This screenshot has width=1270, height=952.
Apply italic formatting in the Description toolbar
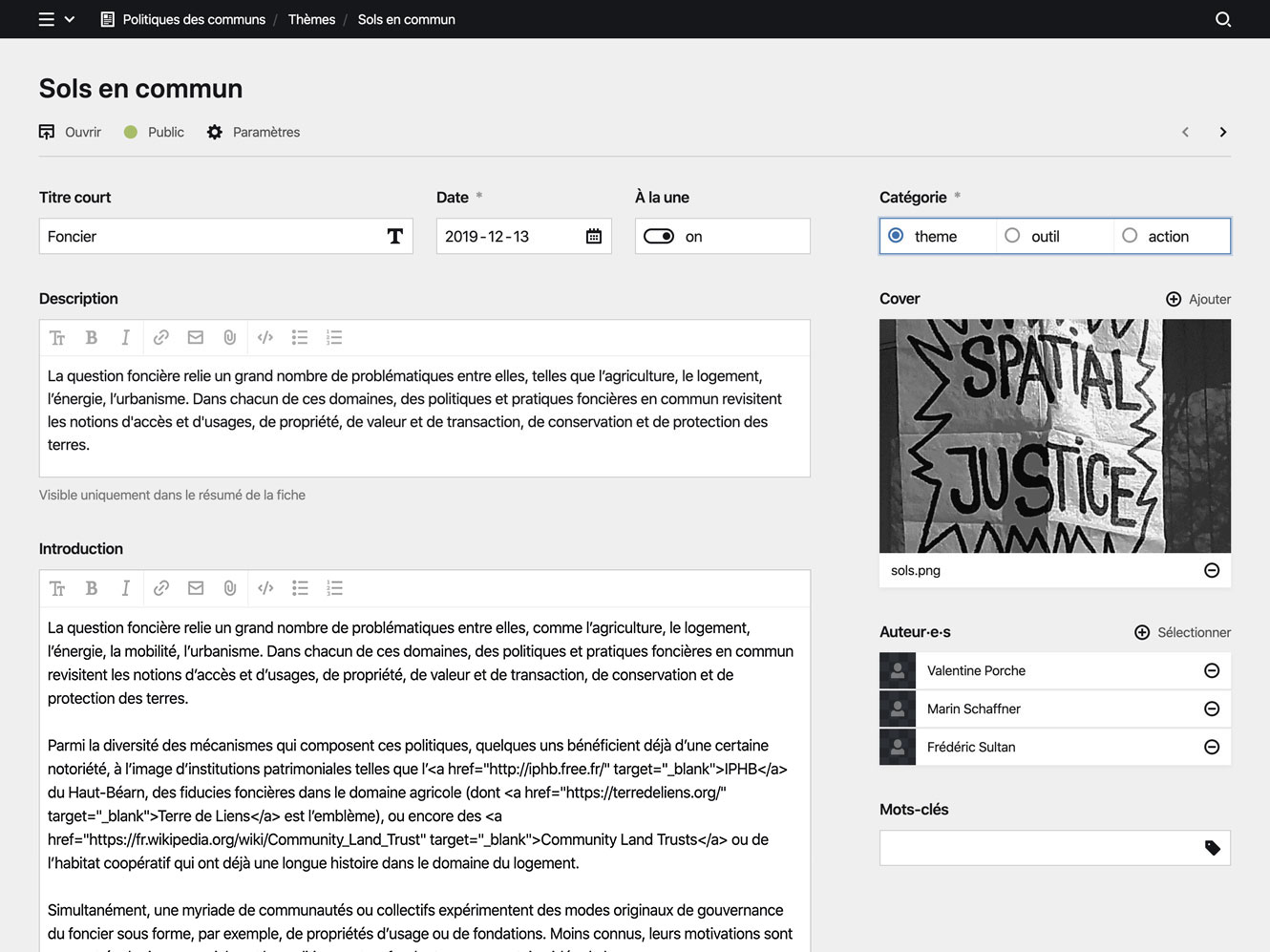pyautogui.click(x=126, y=337)
